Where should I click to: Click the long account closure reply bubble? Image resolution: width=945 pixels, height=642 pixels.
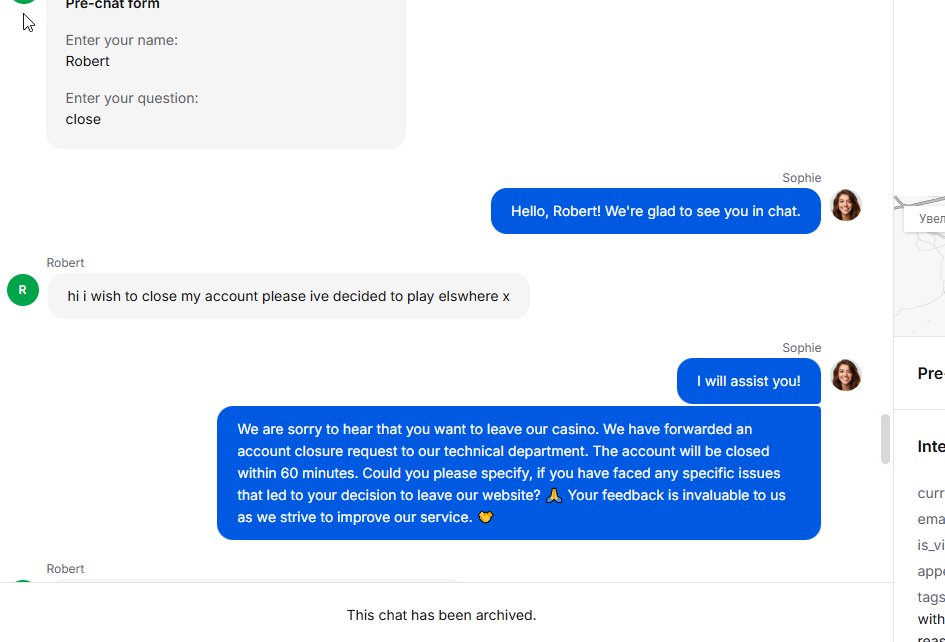518,473
